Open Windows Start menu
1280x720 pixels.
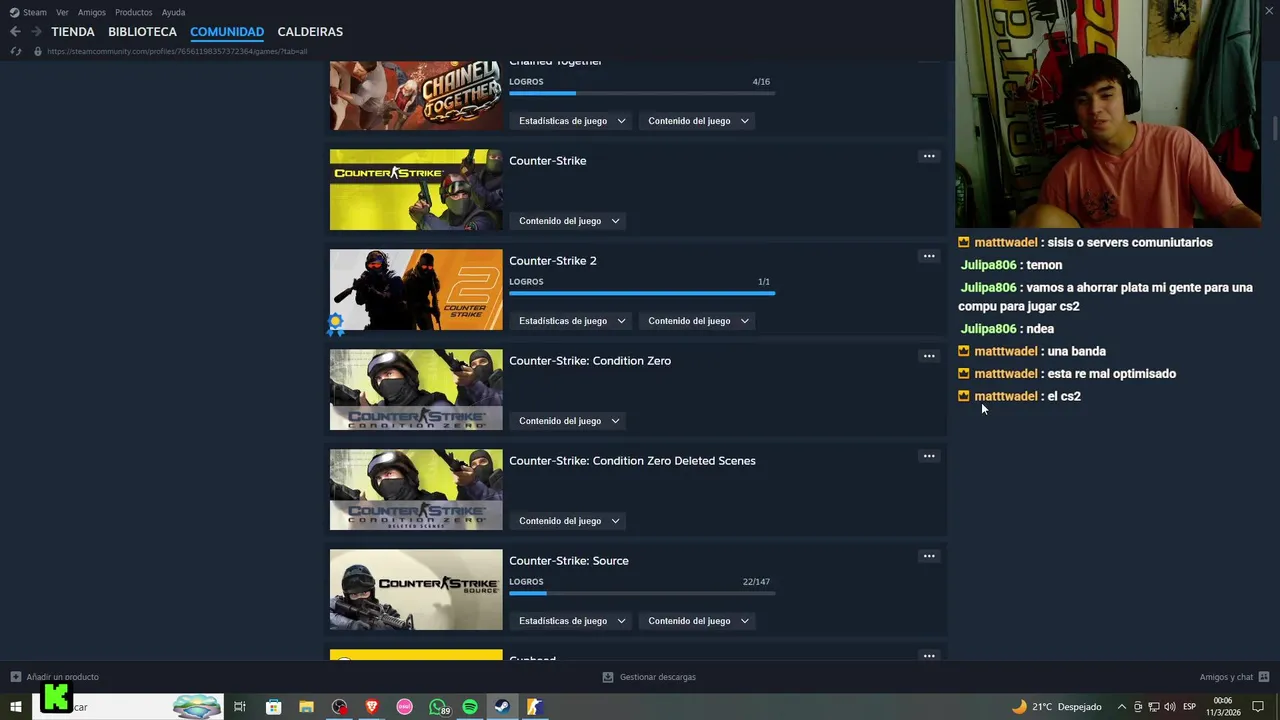tap(16, 707)
